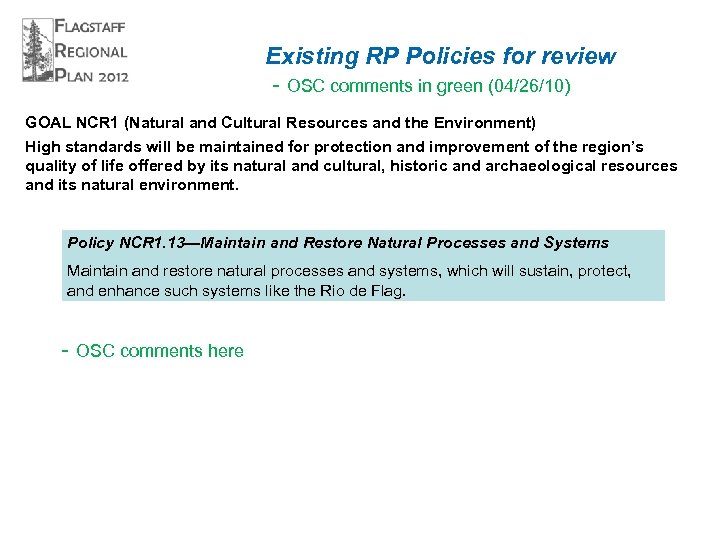This screenshot has width=720, height=540.
Task: Click text 'Maintain and restore natural processes and systems'
Action: tap(349, 281)
